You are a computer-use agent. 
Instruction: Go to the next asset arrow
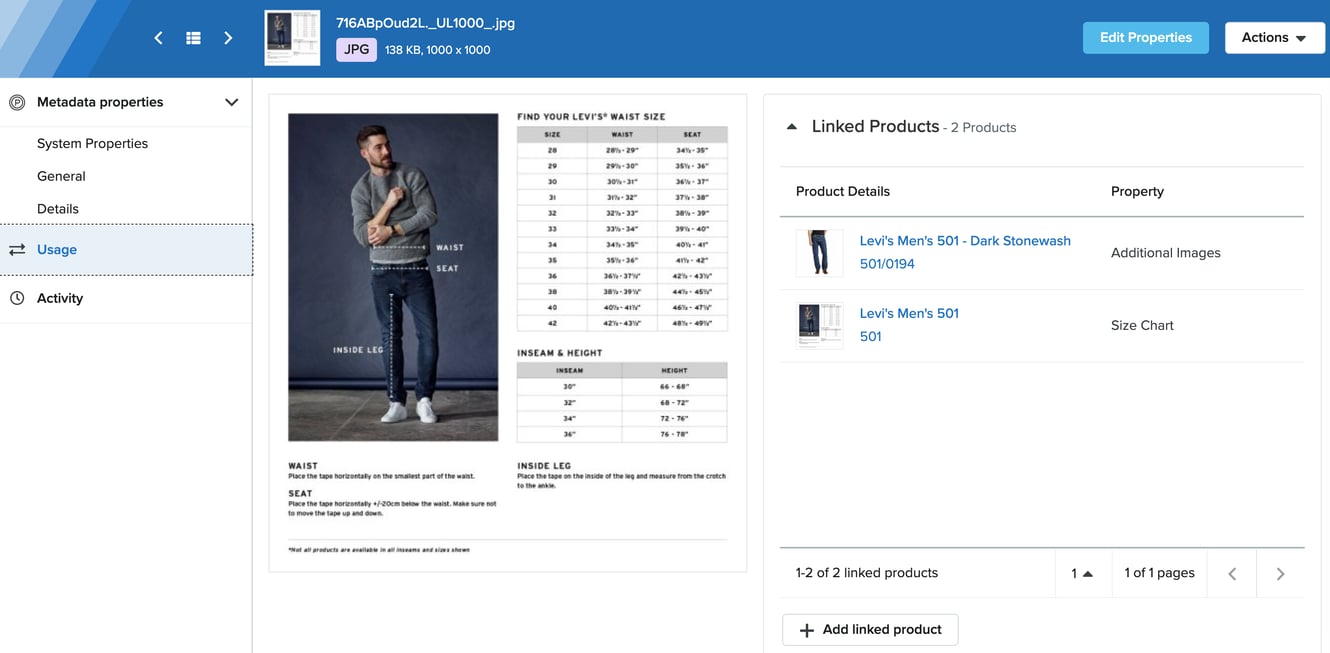coord(228,38)
